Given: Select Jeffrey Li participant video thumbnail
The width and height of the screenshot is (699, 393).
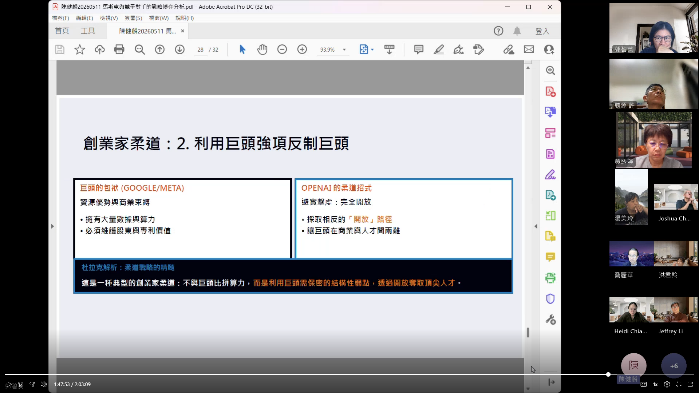Looking at the screenshot, I should pyautogui.click(x=675, y=310).
